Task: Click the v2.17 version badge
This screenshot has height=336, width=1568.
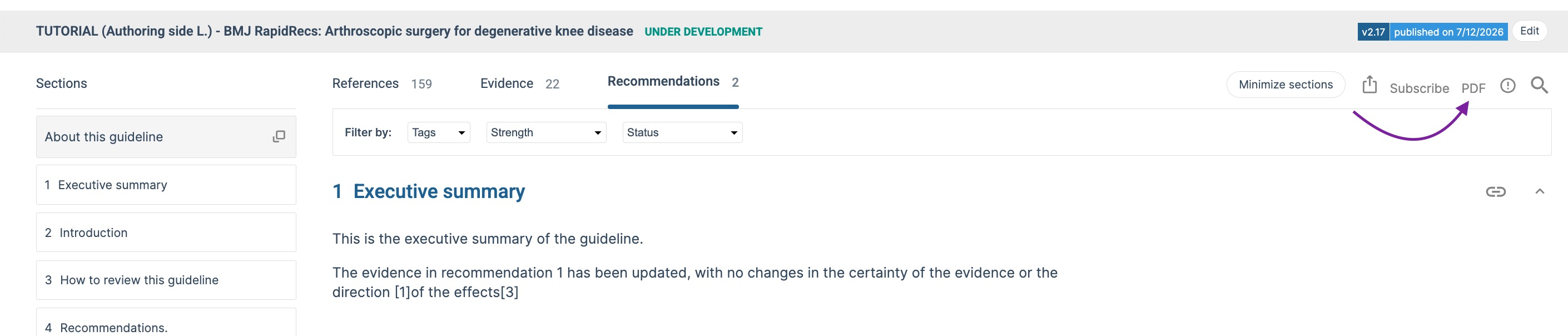Action: 1373,32
